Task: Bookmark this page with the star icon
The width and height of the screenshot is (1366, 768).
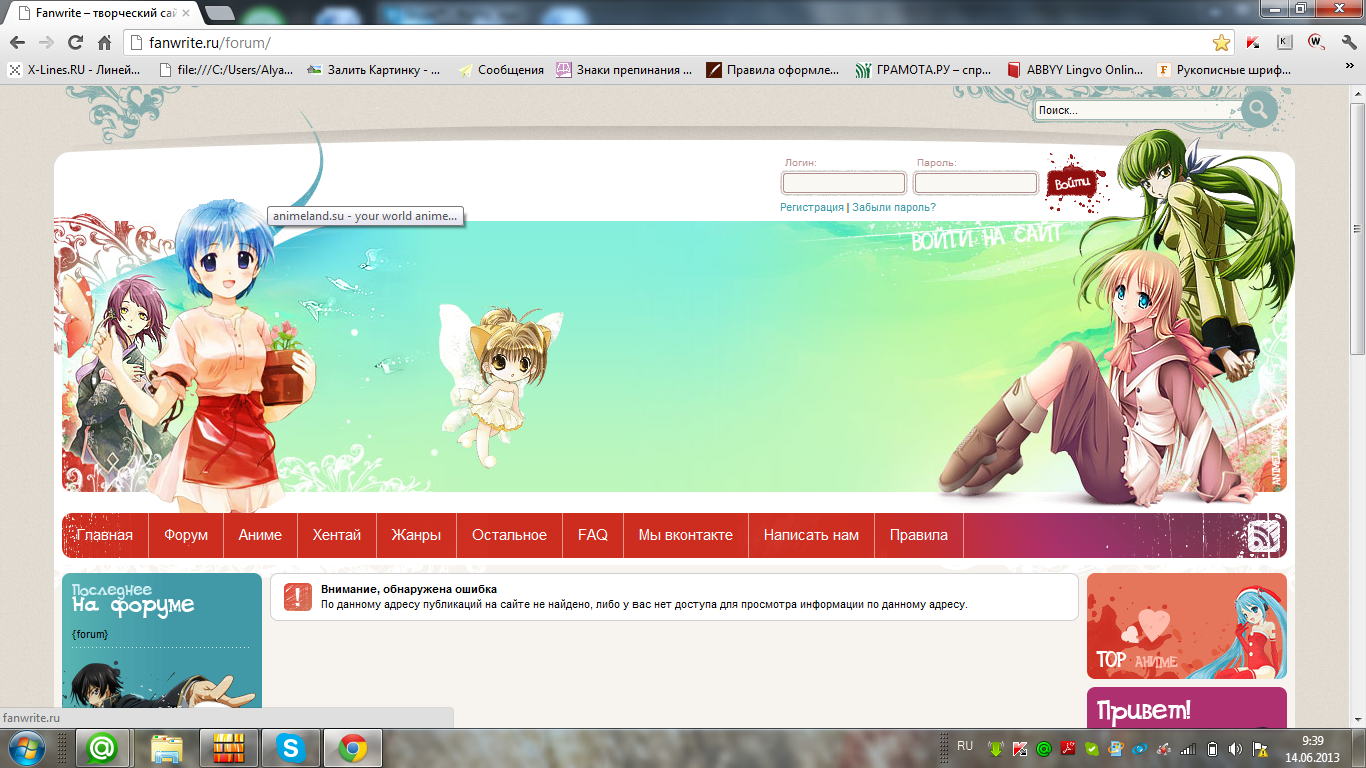Action: coord(1221,43)
